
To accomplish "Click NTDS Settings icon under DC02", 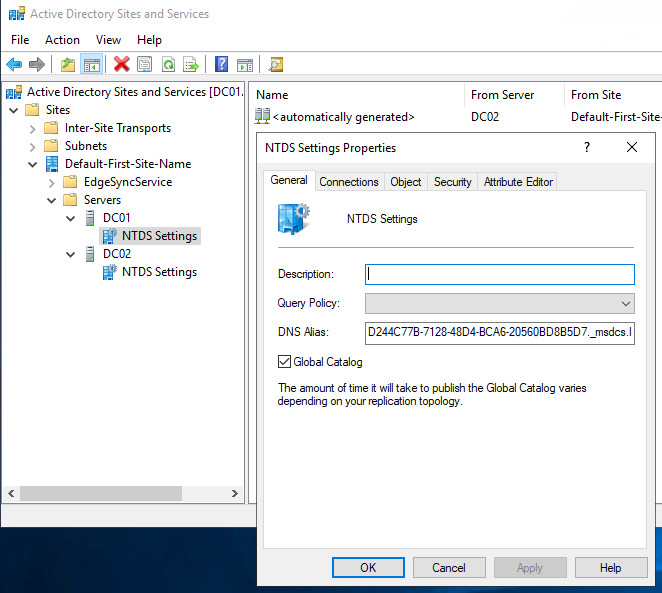I will click(x=109, y=272).
